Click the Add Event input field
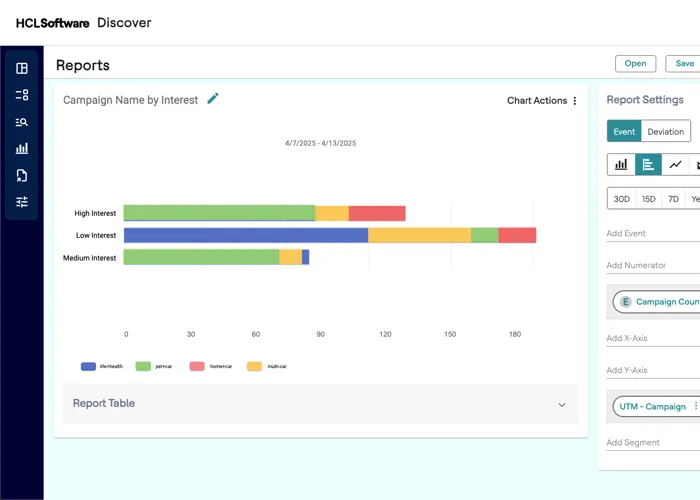This screenshot has width=700, height=500. (x=650, y=234)
